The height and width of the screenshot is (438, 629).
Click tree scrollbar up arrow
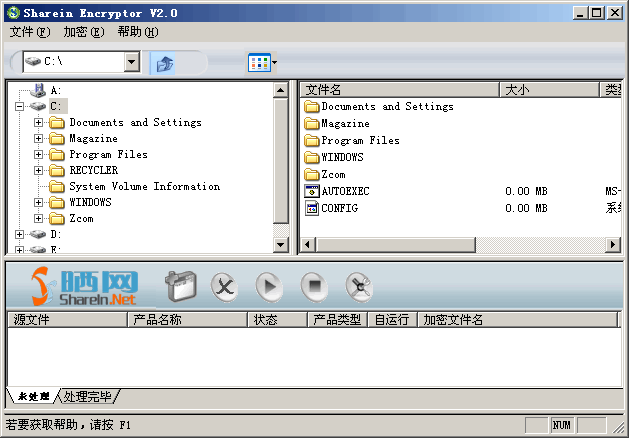pyautogui.click(x=280, y=90)
